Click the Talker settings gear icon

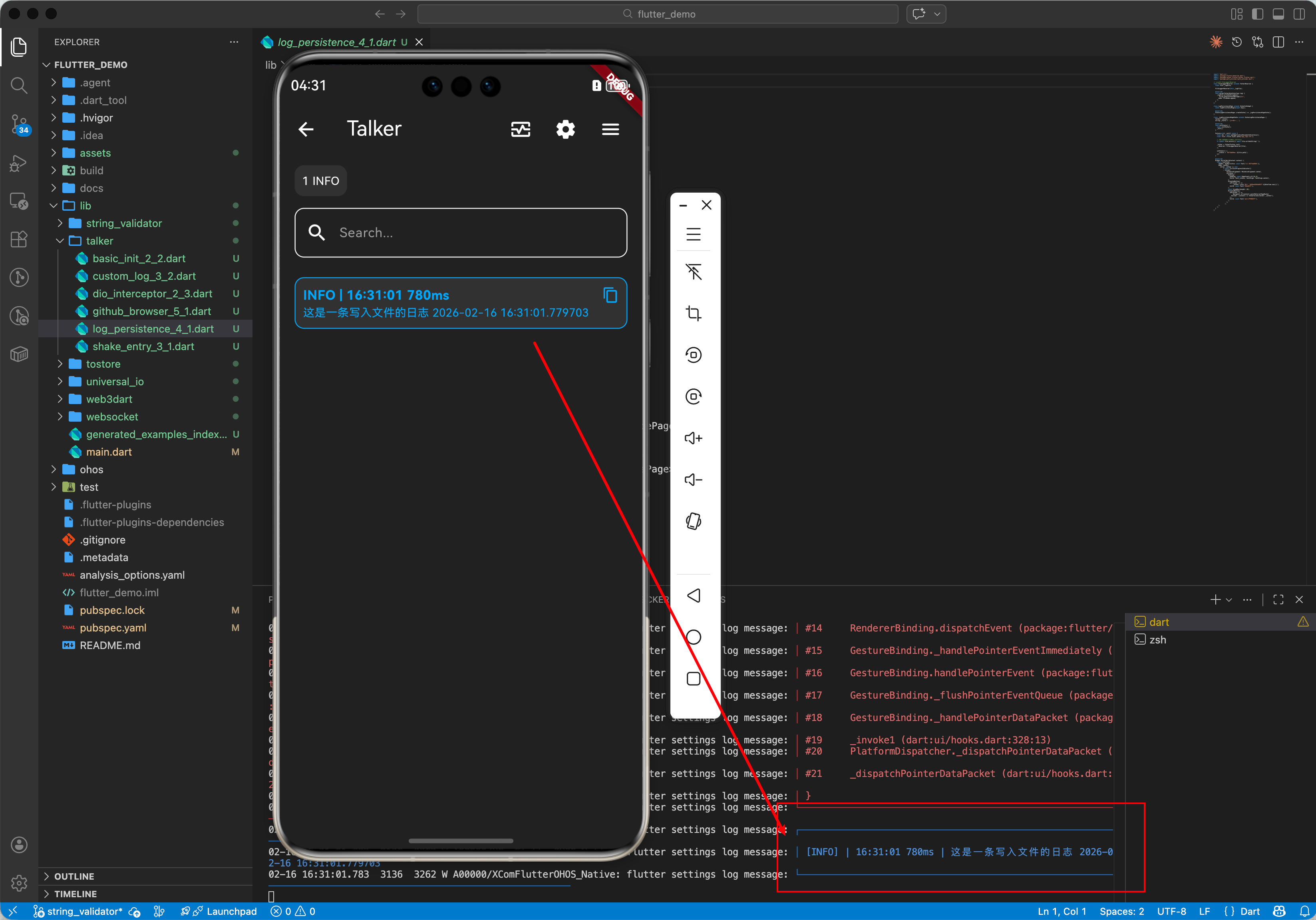pos(565,129)
